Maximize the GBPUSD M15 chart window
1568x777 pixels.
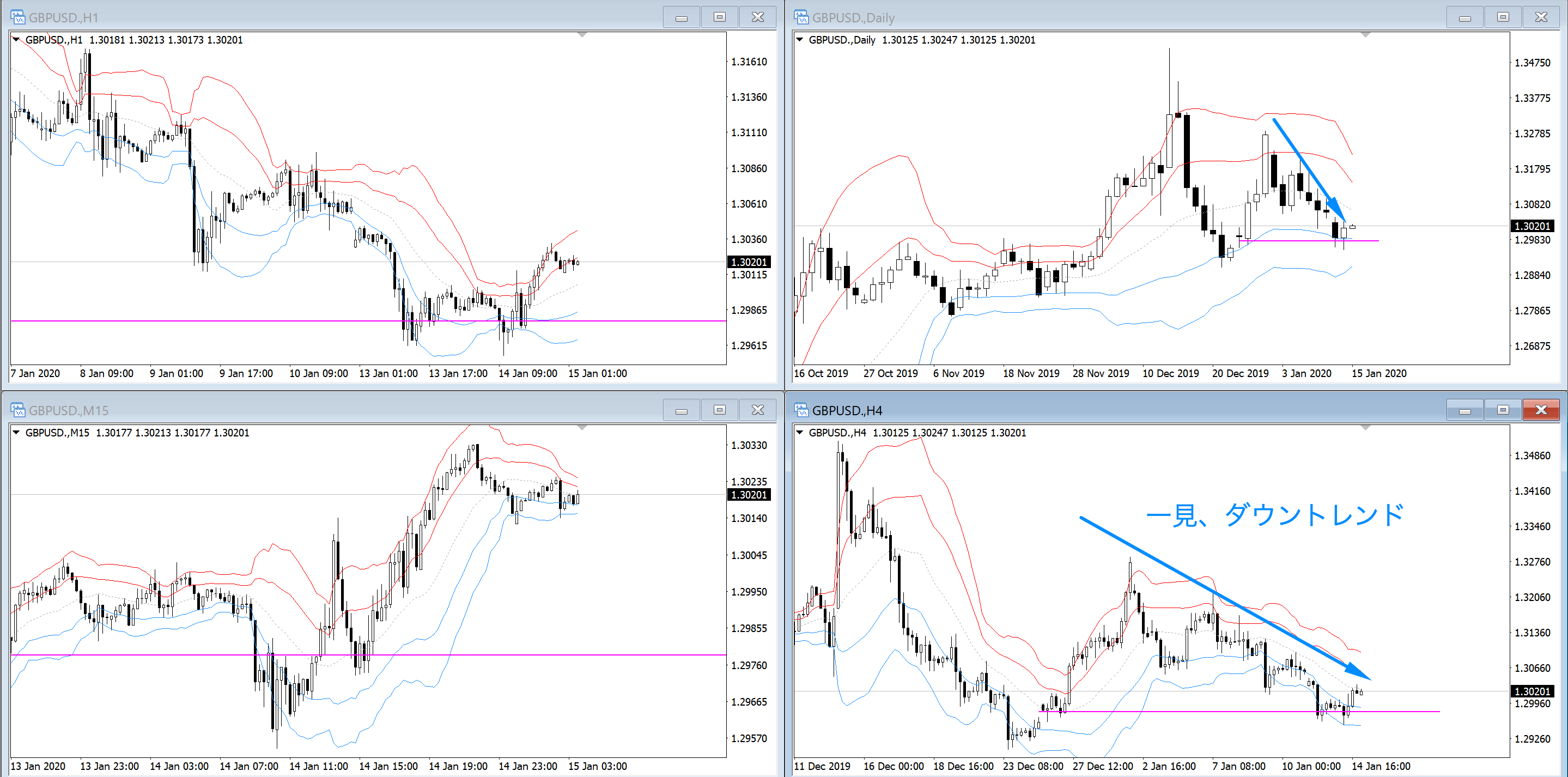tap(720, 410)
